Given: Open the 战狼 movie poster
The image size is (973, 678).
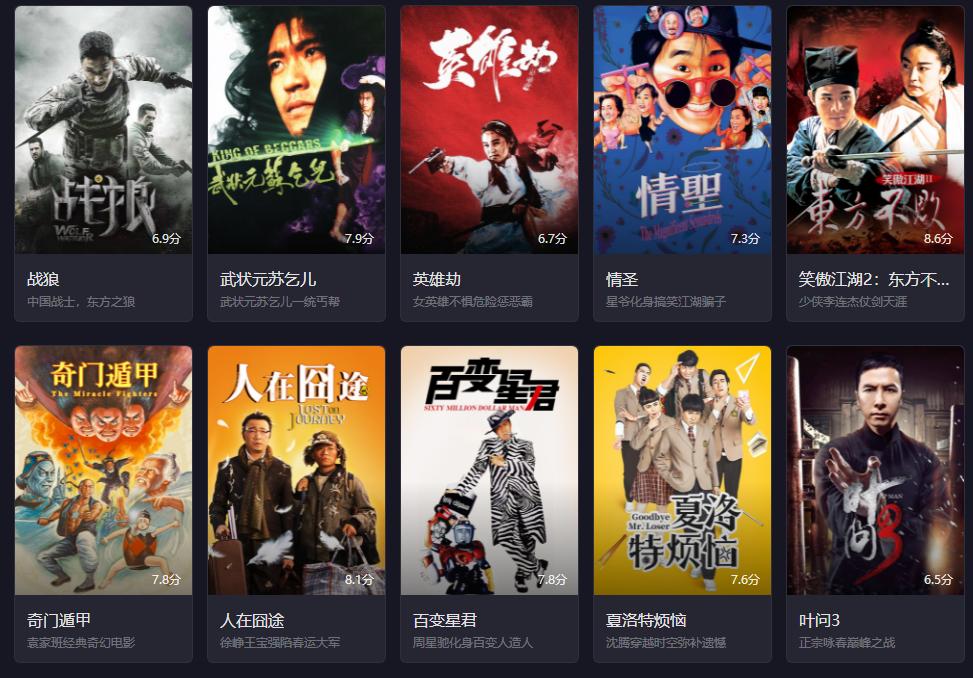Looking at the screenshot, I should (104, 130).
